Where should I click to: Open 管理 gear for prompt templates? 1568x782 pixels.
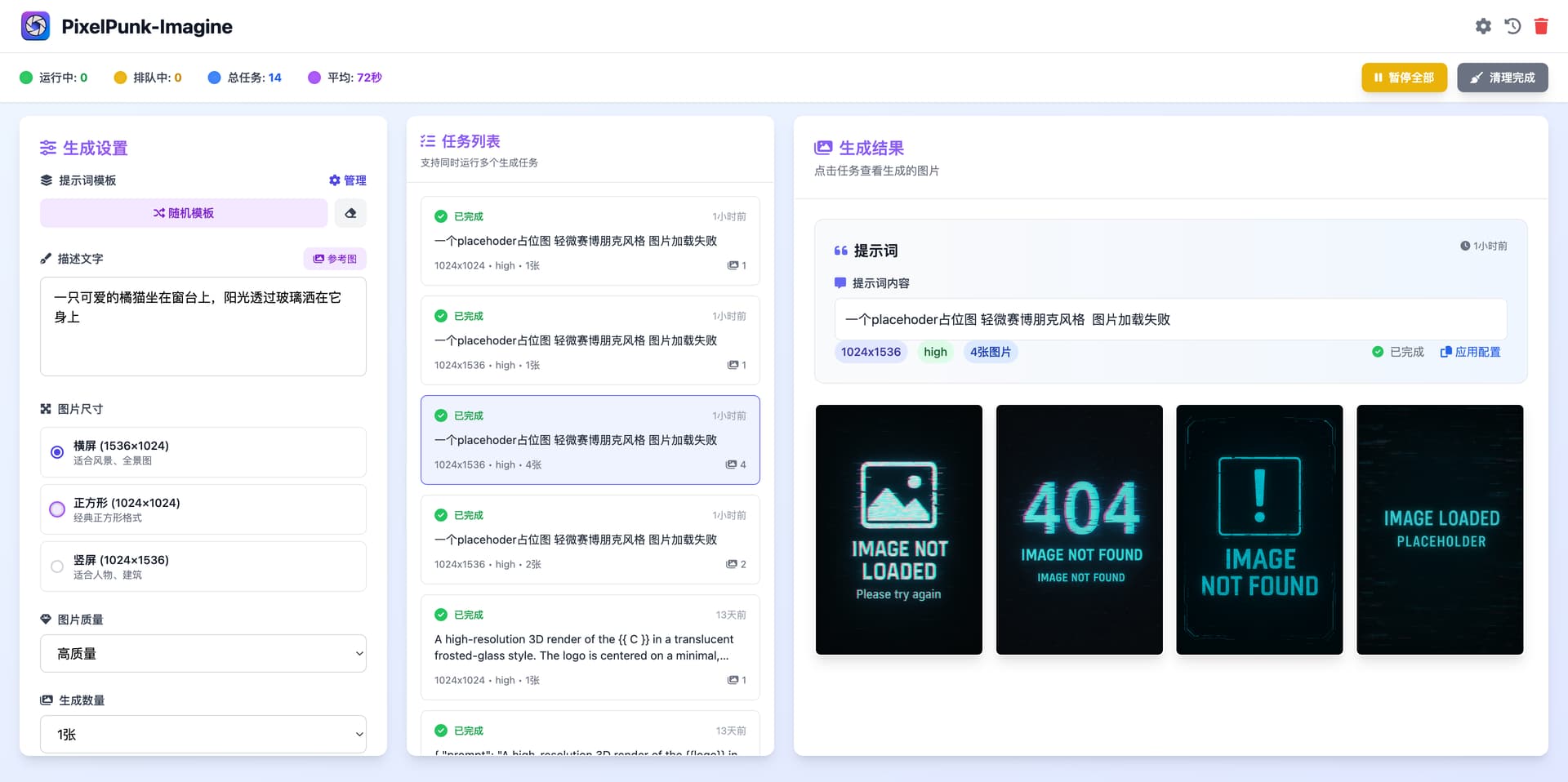pyautogui.click(x=347, y=180)
